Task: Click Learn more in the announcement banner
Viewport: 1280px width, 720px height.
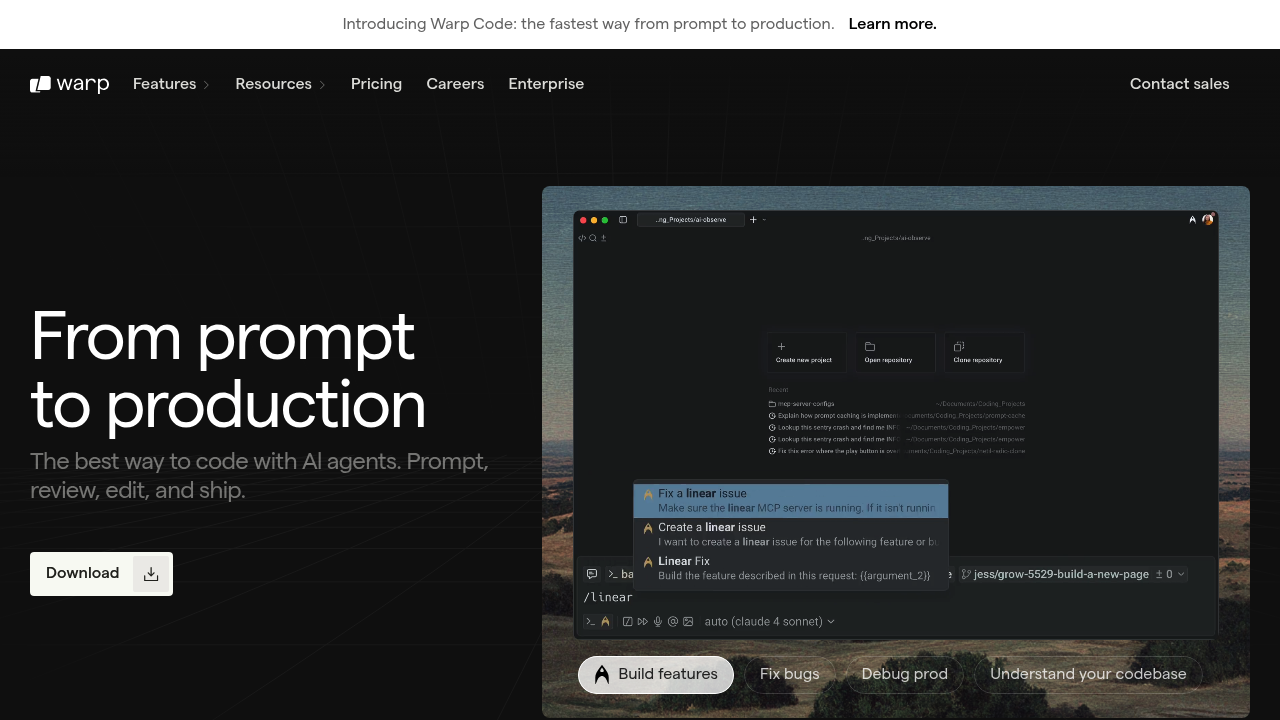Action: pyautogui.click(x=892, y=24)
